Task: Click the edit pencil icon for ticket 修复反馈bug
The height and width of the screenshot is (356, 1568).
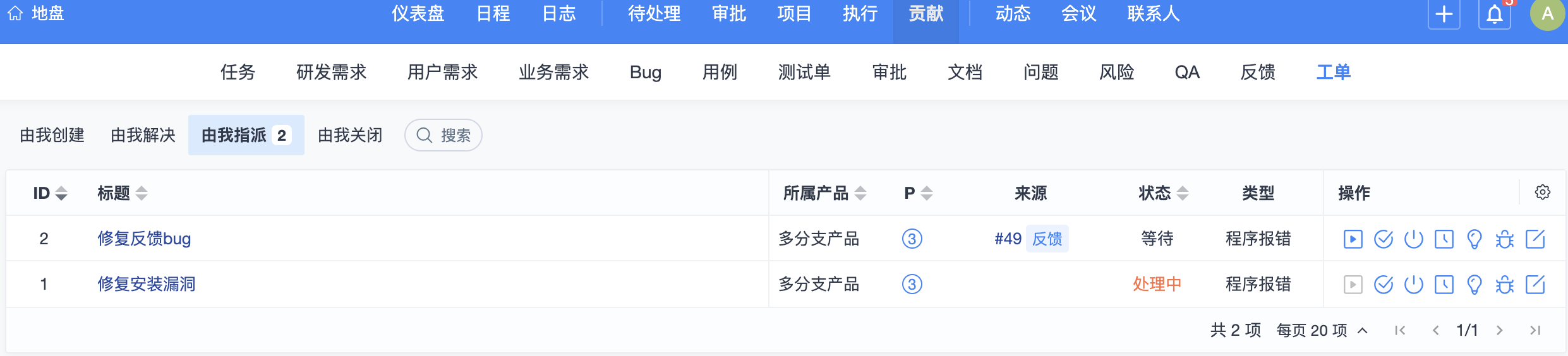Action: point(1535,239)
